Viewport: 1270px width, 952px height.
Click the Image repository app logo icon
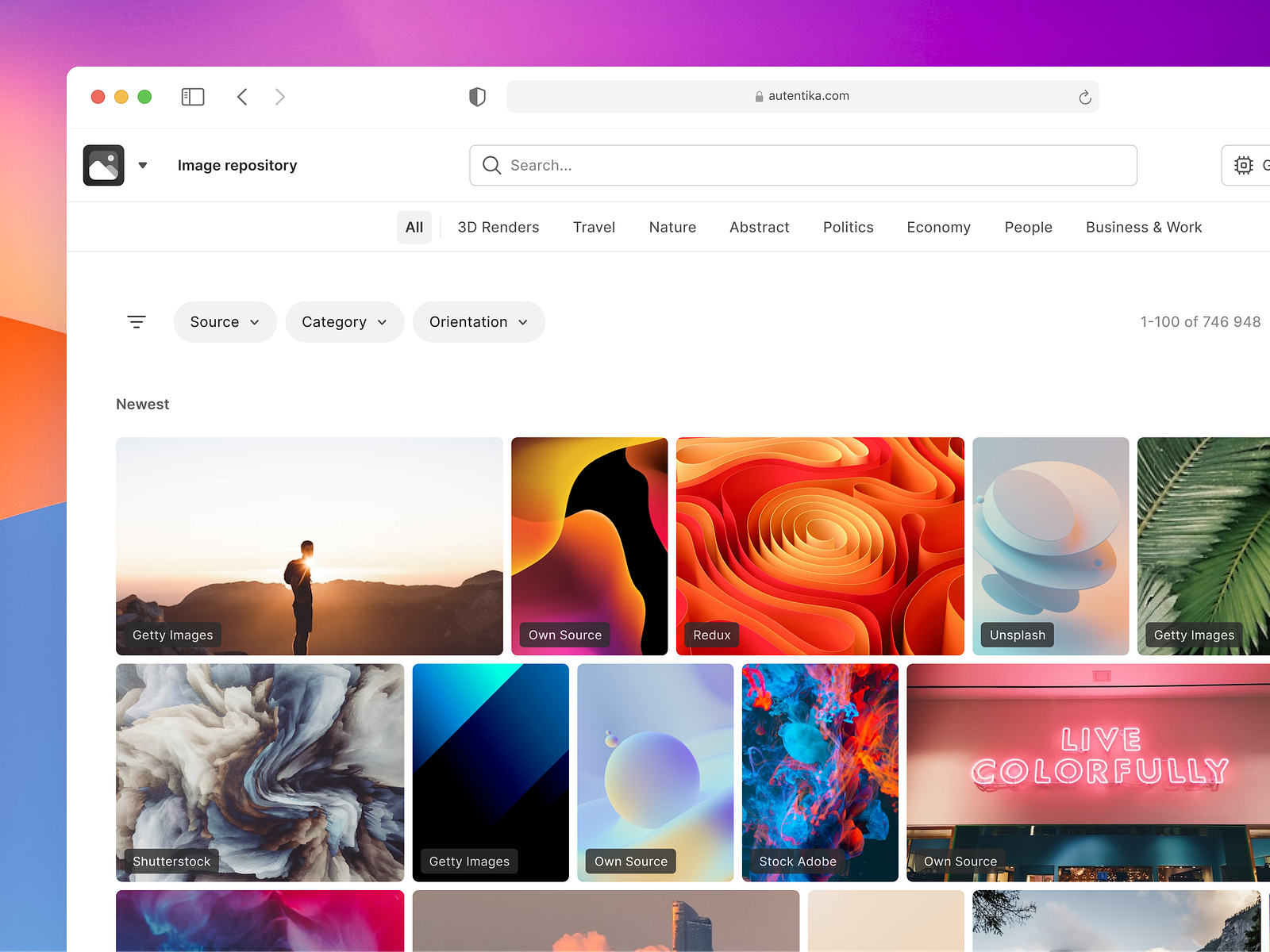(103, 165)
